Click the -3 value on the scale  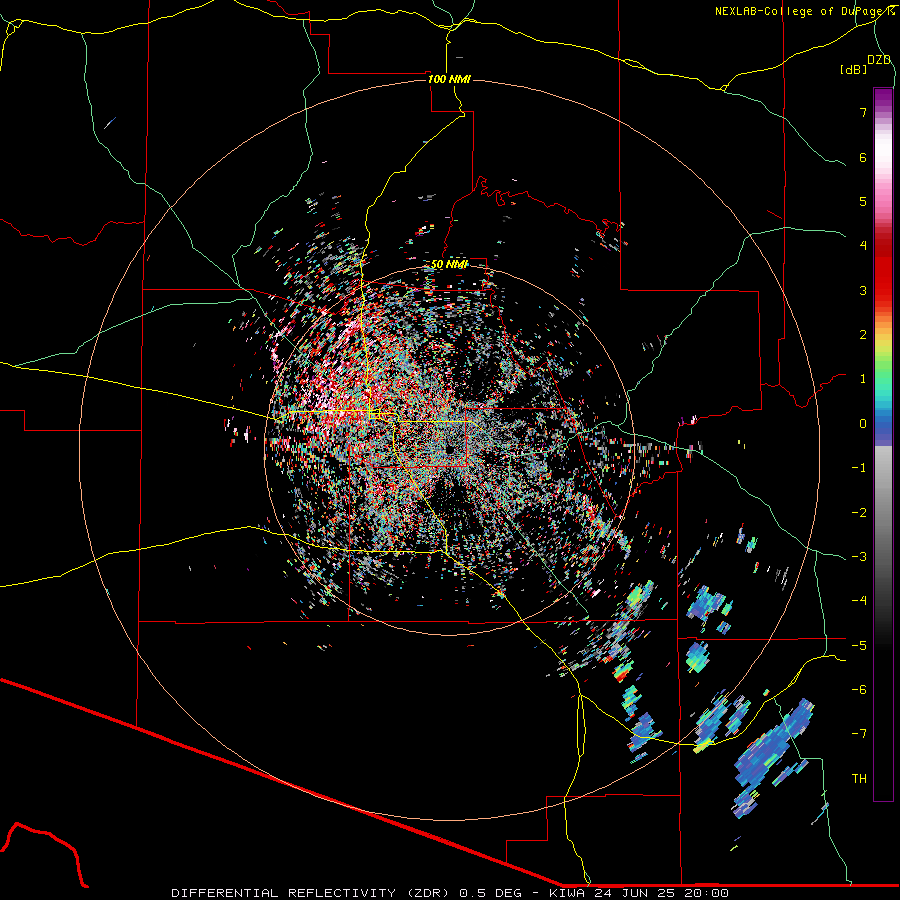pos(859,557)
